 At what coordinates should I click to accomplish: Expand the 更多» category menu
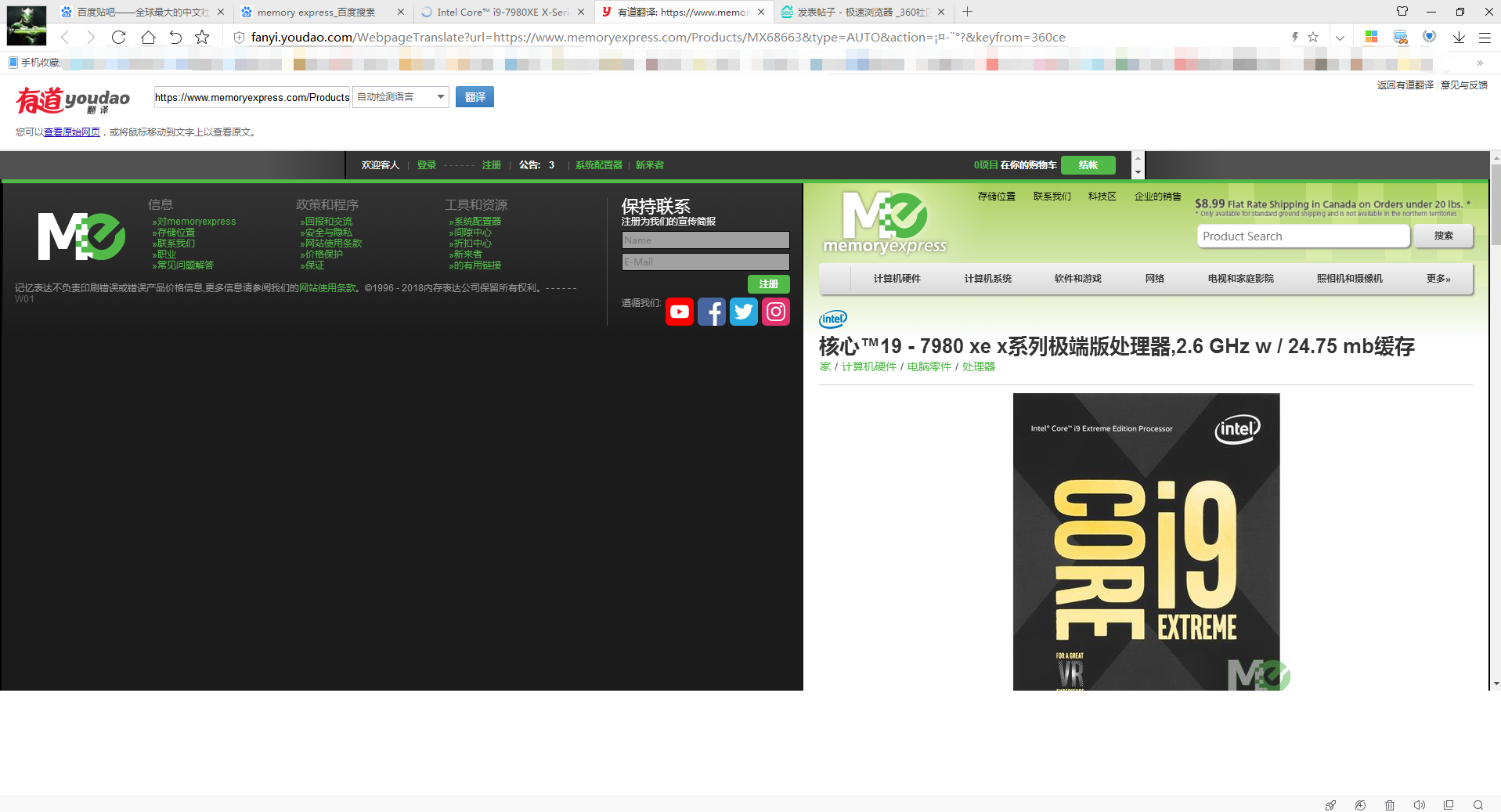coord(1438,279)
